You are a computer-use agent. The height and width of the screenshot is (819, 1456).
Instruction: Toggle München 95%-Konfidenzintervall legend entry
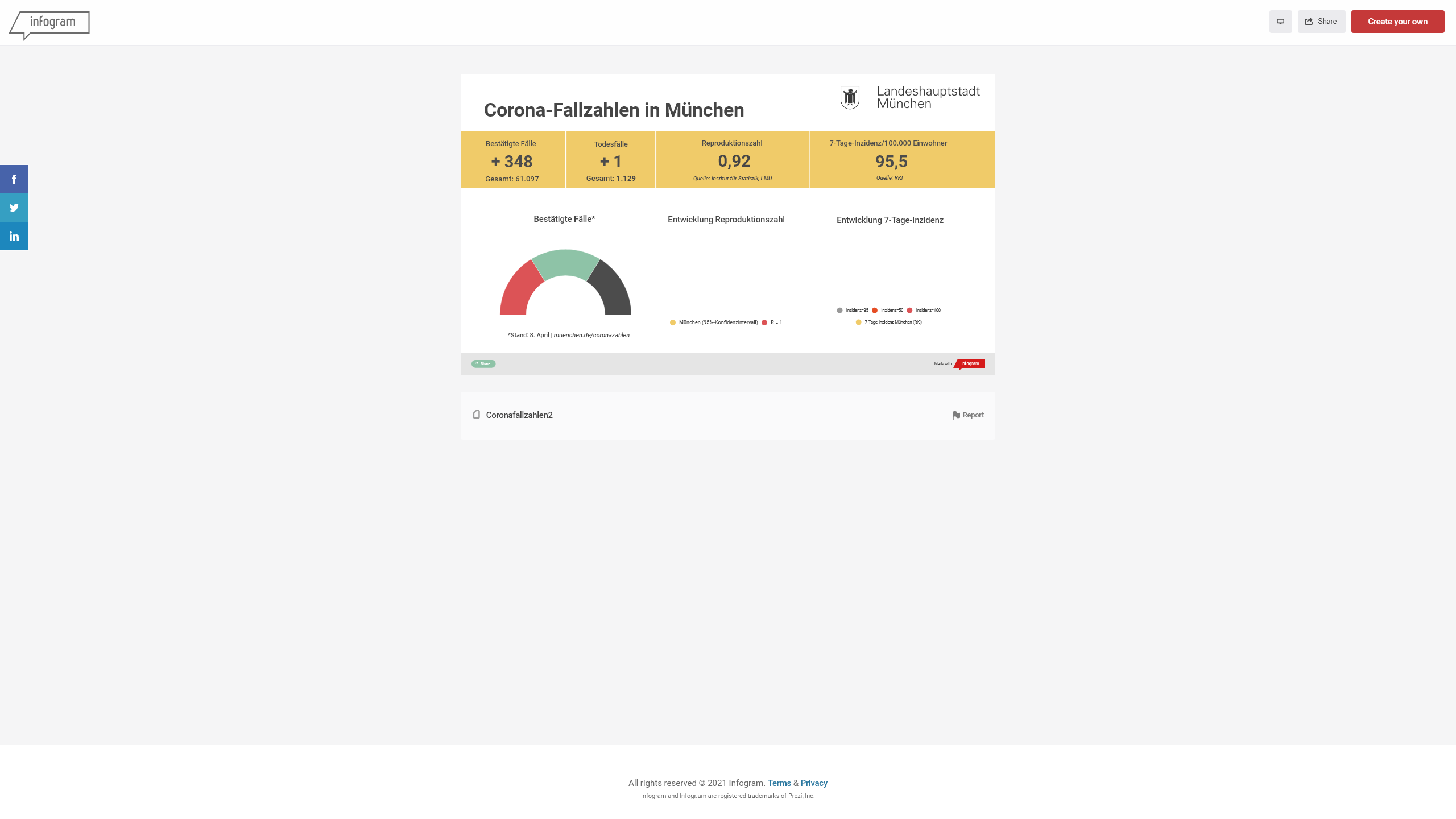pyautogui.click(x=714, y=322)
